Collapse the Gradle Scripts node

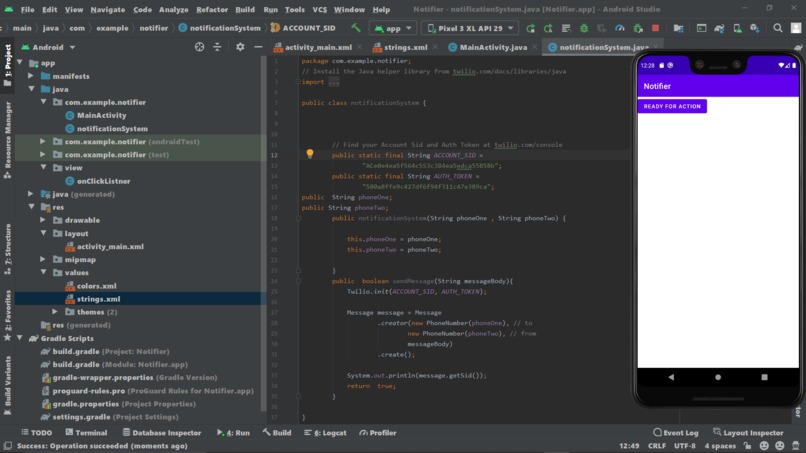(20, 338)
